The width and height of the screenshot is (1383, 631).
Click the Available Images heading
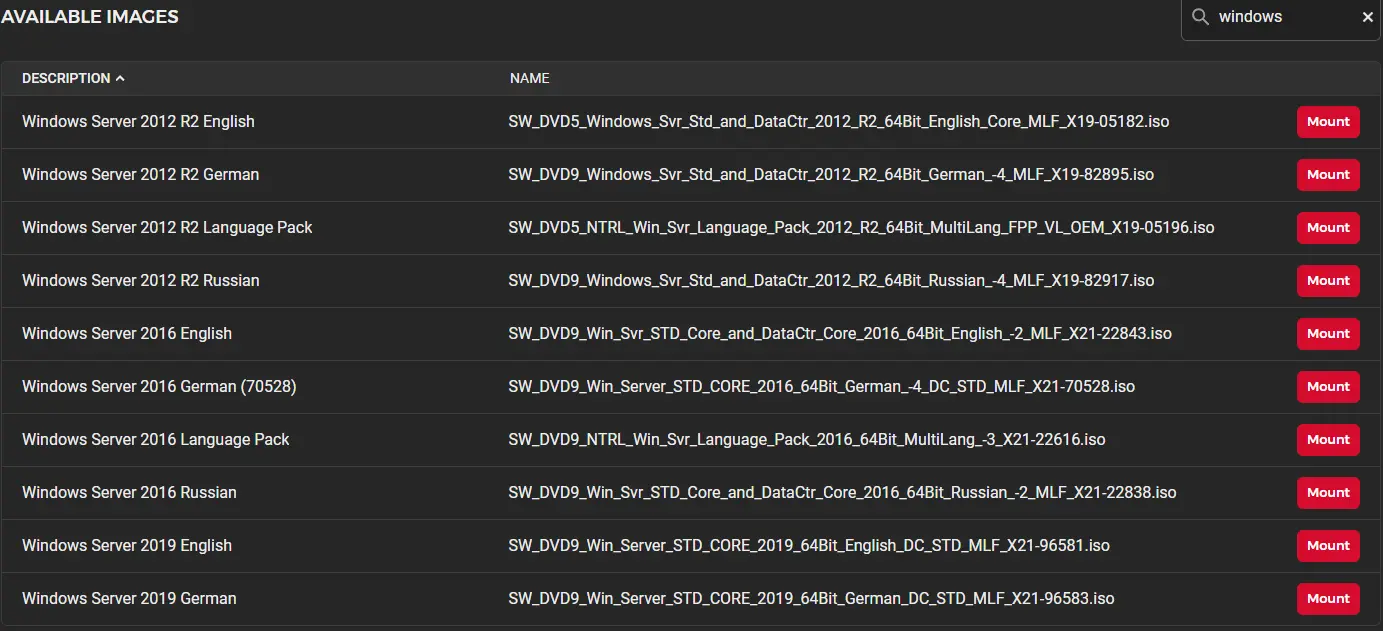(x=90, y=17)
